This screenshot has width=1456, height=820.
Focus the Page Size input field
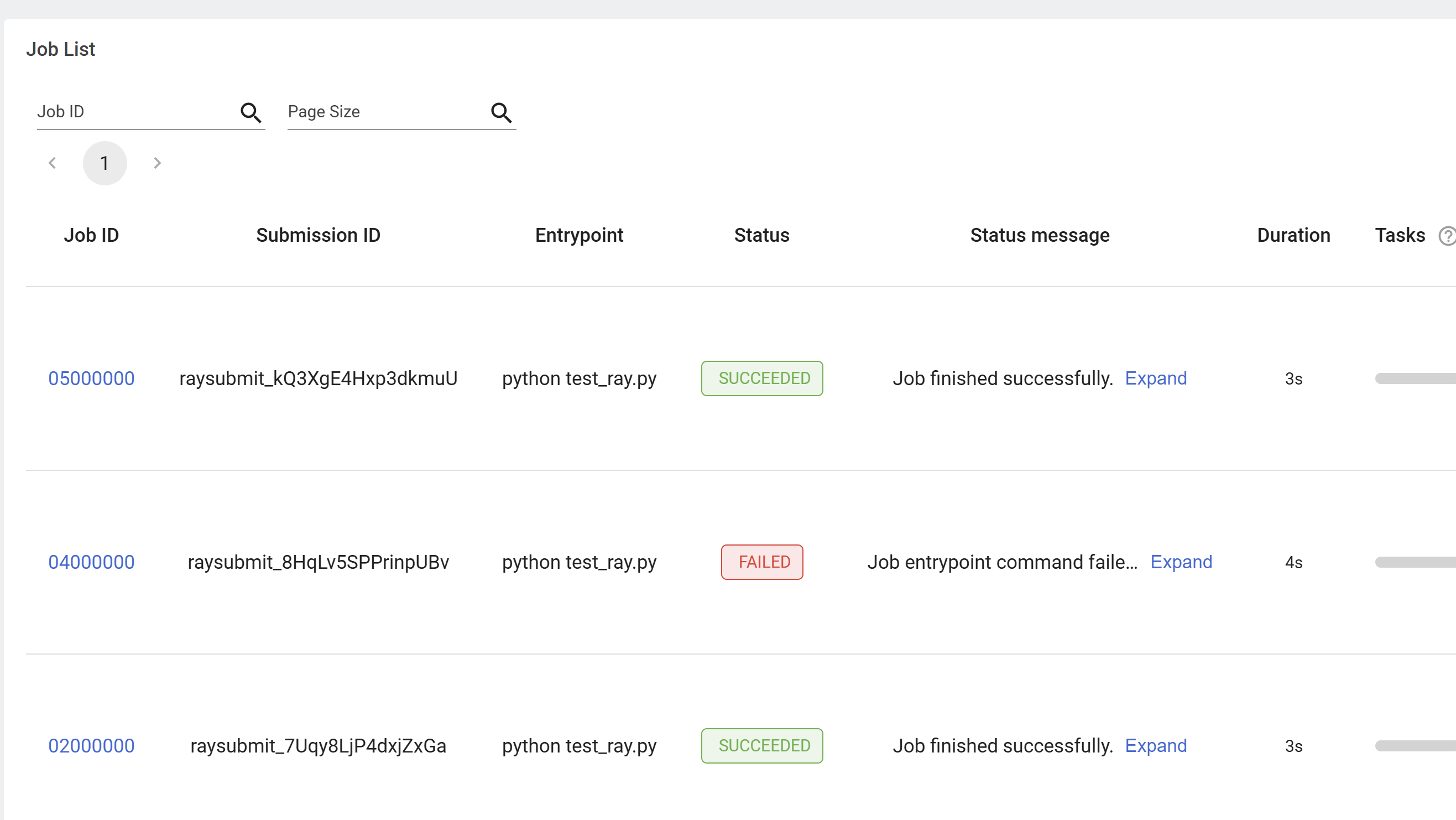pos(384,112)
